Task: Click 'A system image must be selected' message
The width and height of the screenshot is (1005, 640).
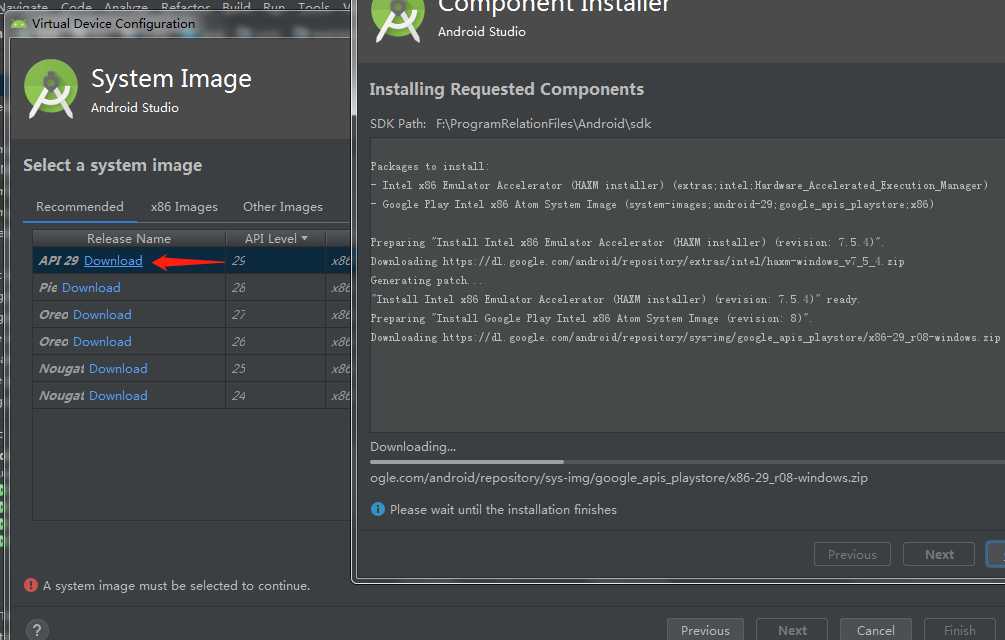Action: pyautogui.click(x=176, y=586)
